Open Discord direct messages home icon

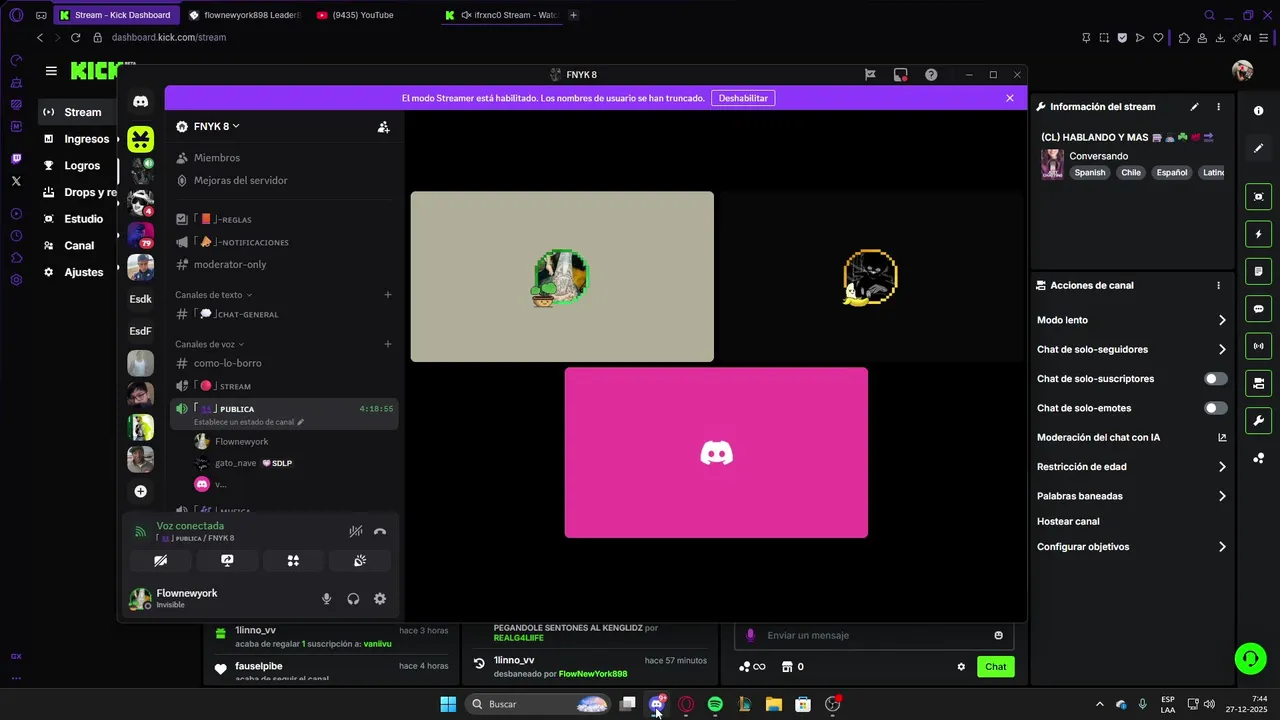click(x=141, y=102)
